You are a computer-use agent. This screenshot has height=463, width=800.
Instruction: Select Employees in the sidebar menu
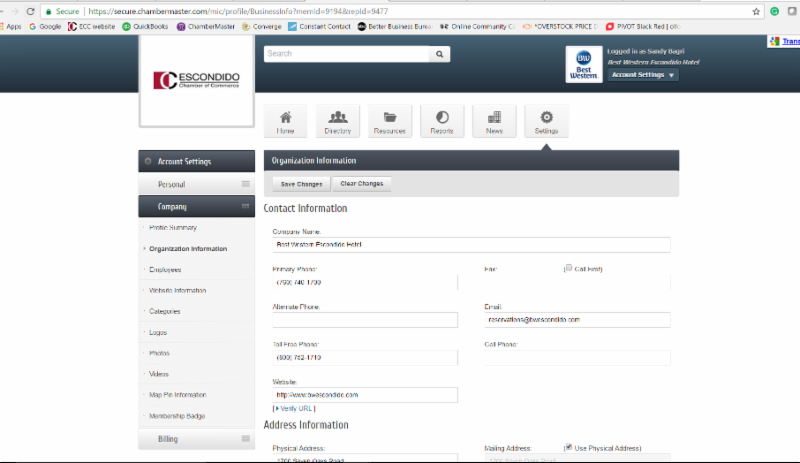pyautogui.click(x=165, y=269)
